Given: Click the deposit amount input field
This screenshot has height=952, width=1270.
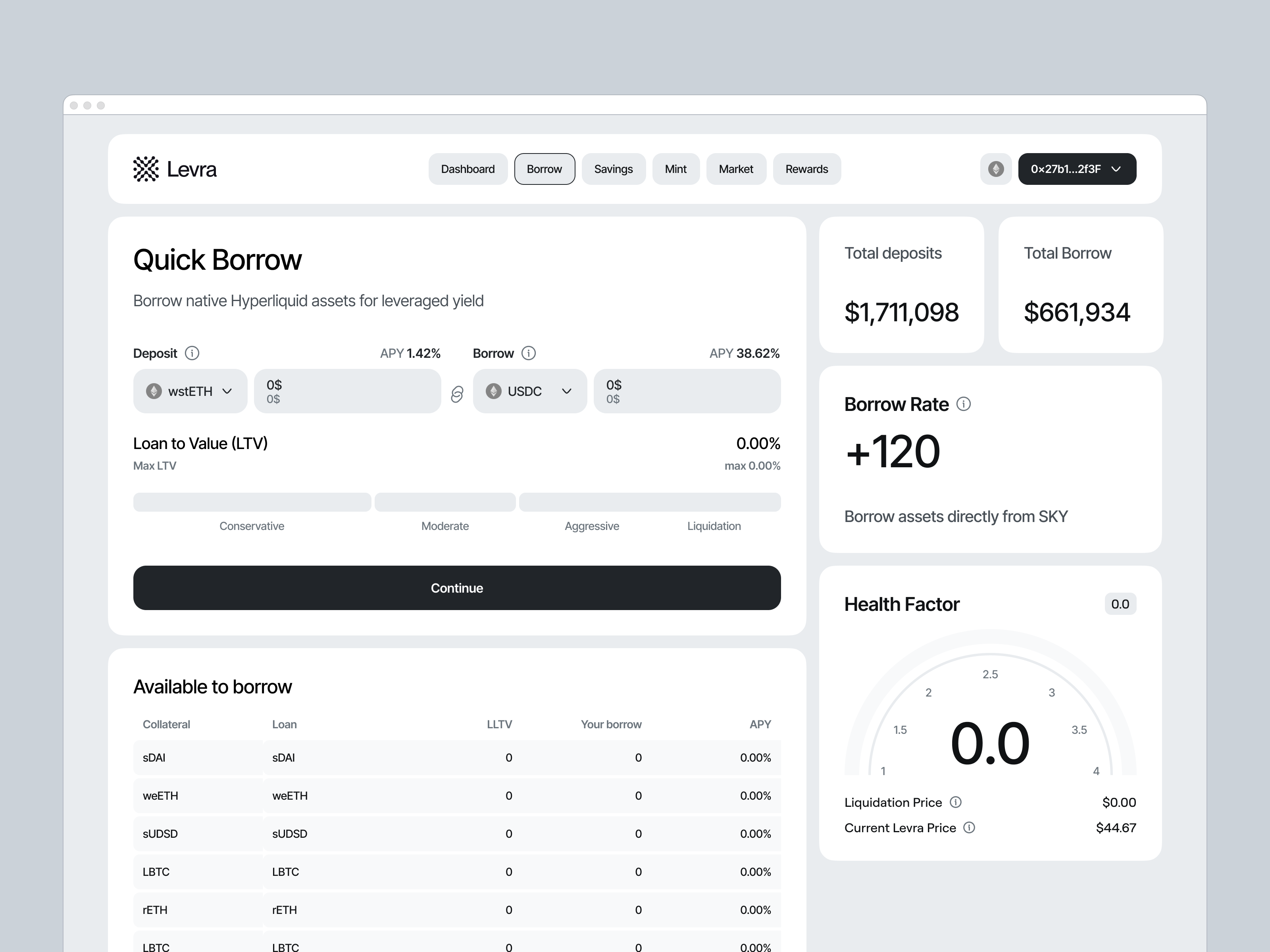Looking at the screenshot, I should click(x=347, y=391).
